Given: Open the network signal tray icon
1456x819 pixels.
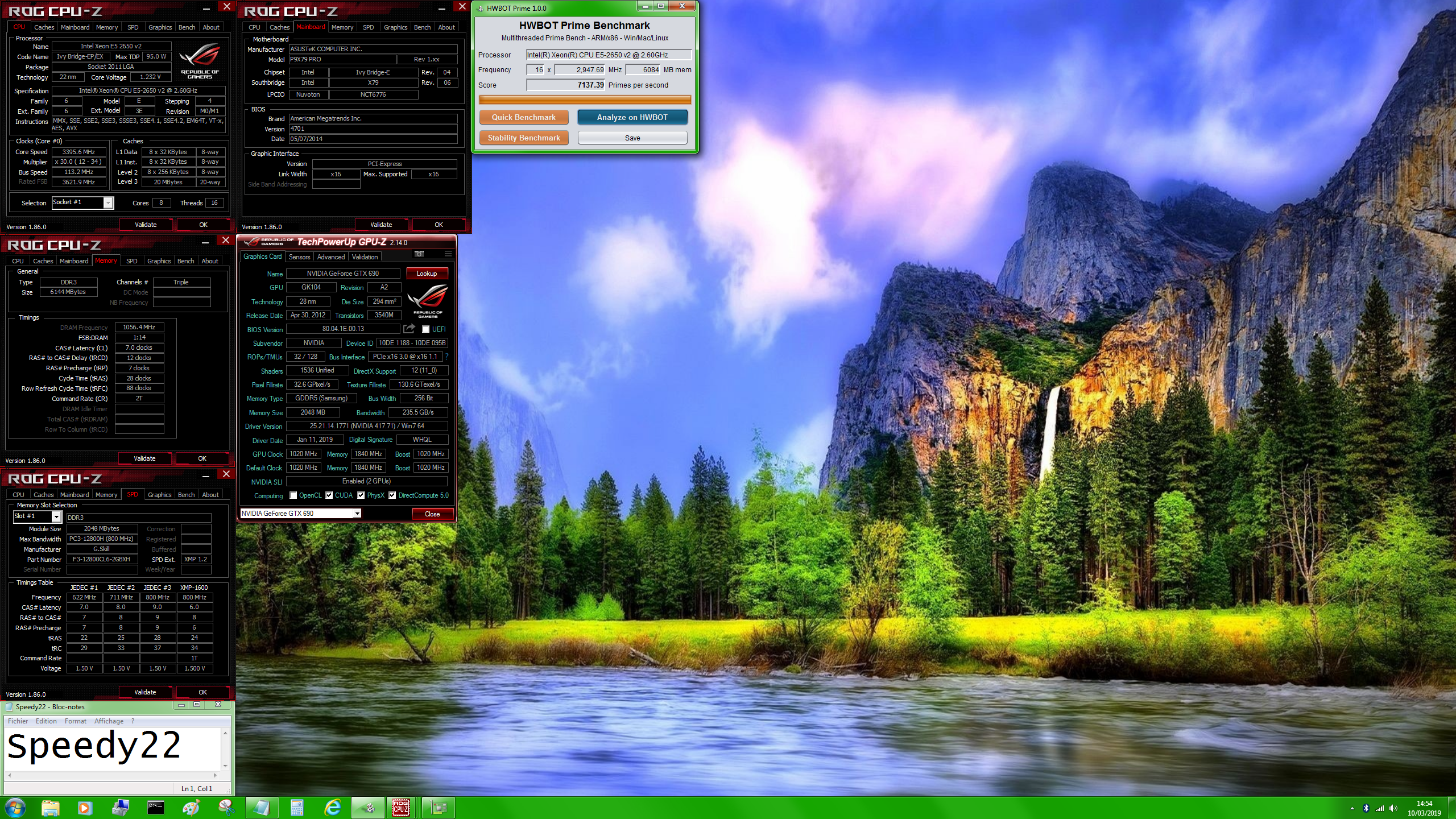Looking at the screenshot, I should (x=1379, y=808).
